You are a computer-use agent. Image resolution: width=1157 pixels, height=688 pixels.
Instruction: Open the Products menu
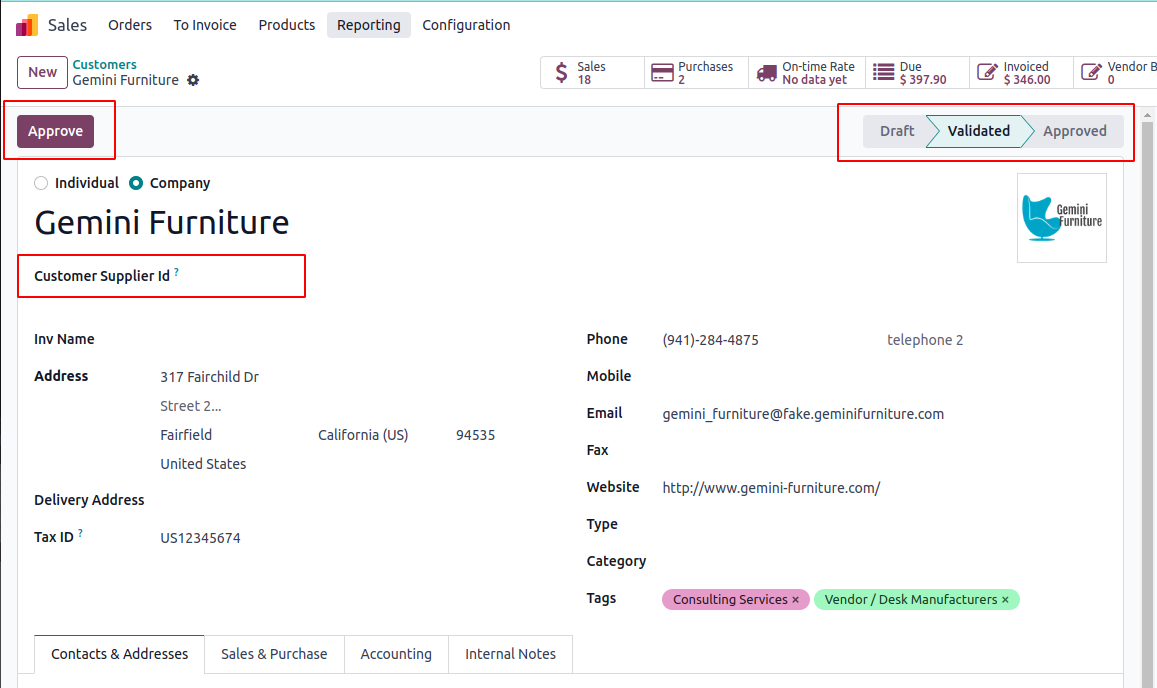click(x=286, y=25)
